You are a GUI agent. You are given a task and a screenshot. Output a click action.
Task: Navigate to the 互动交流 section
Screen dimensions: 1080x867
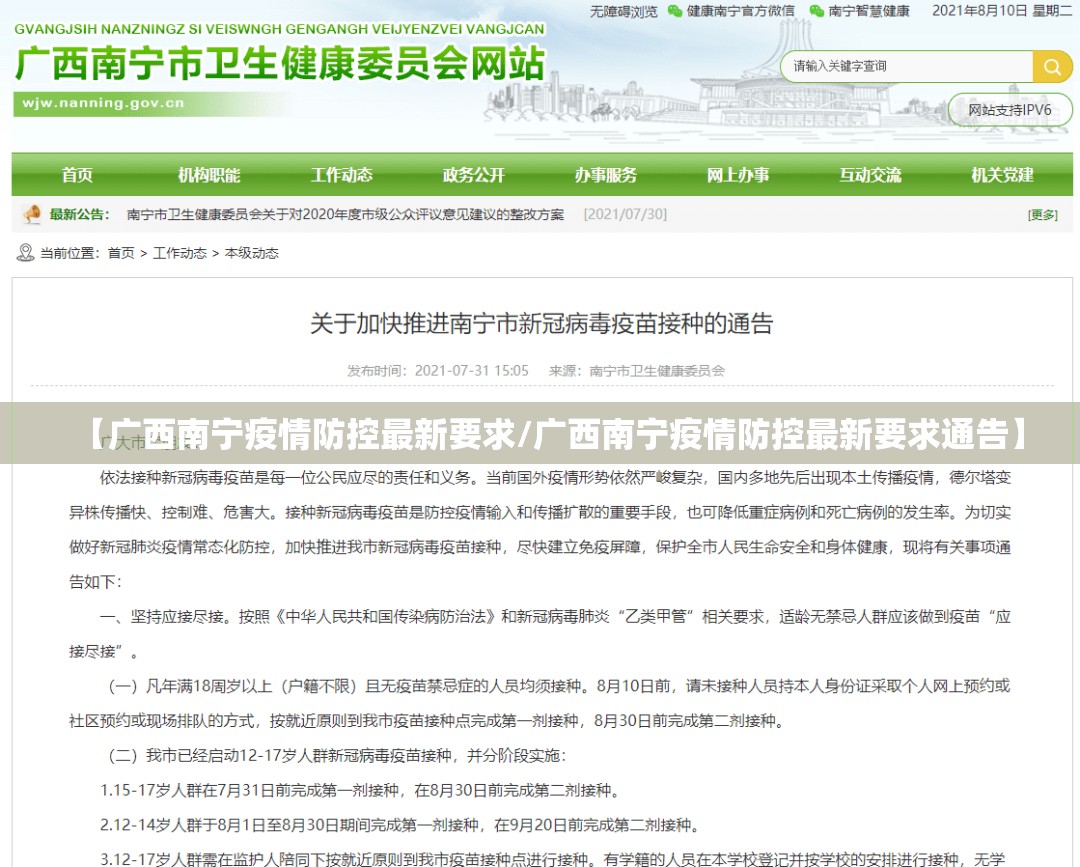(869, 175)
